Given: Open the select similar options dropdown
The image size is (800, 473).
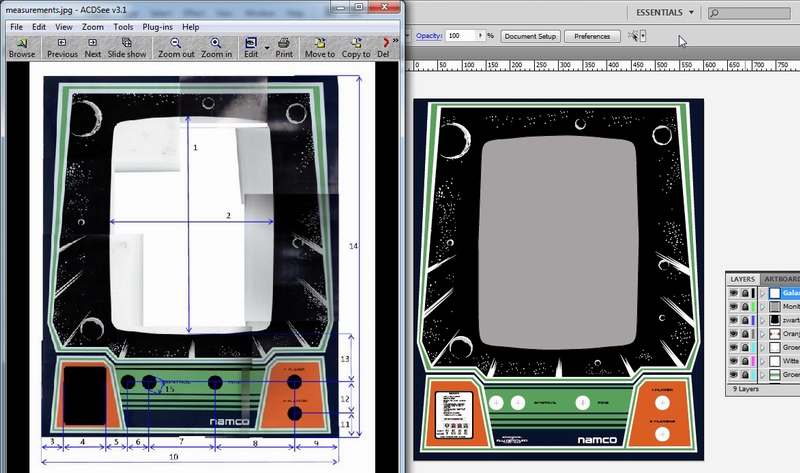Looking at the screenshot, I should pos(643,36).
